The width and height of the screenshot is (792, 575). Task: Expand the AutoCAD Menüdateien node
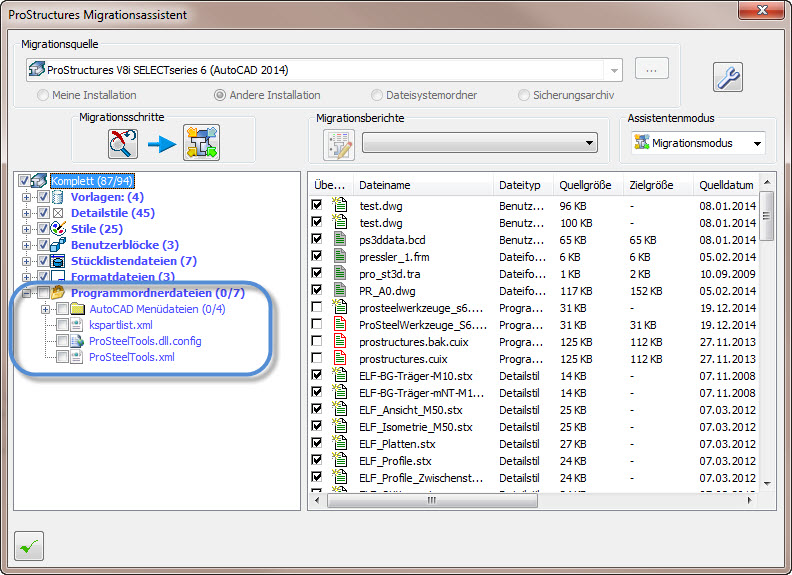pos(45,309)
